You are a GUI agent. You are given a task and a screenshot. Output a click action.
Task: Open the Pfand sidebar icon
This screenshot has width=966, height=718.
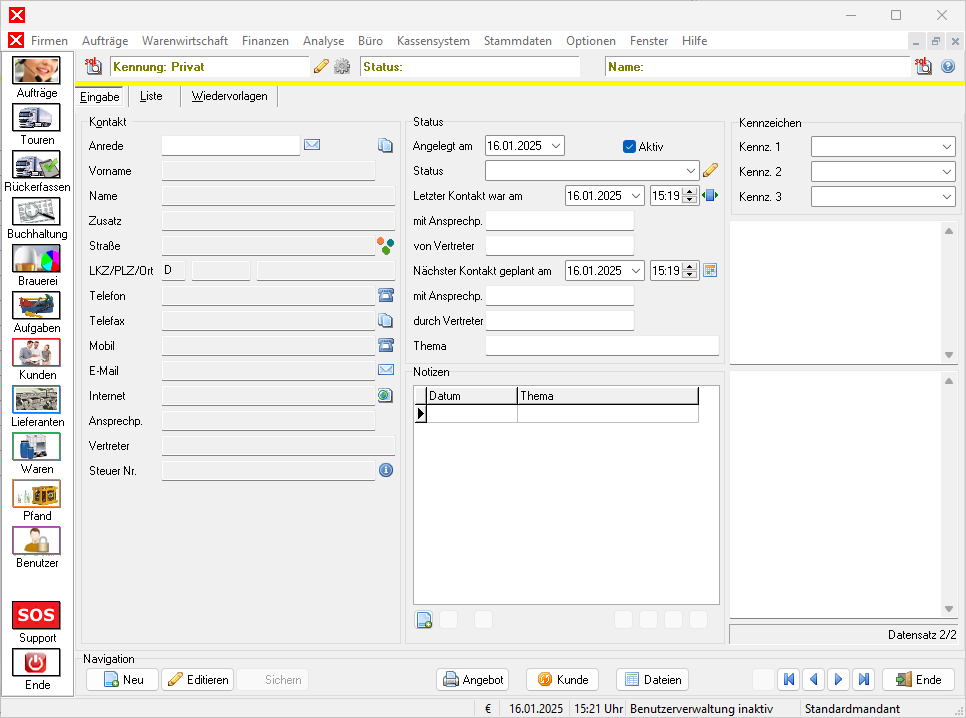[36, 494]
